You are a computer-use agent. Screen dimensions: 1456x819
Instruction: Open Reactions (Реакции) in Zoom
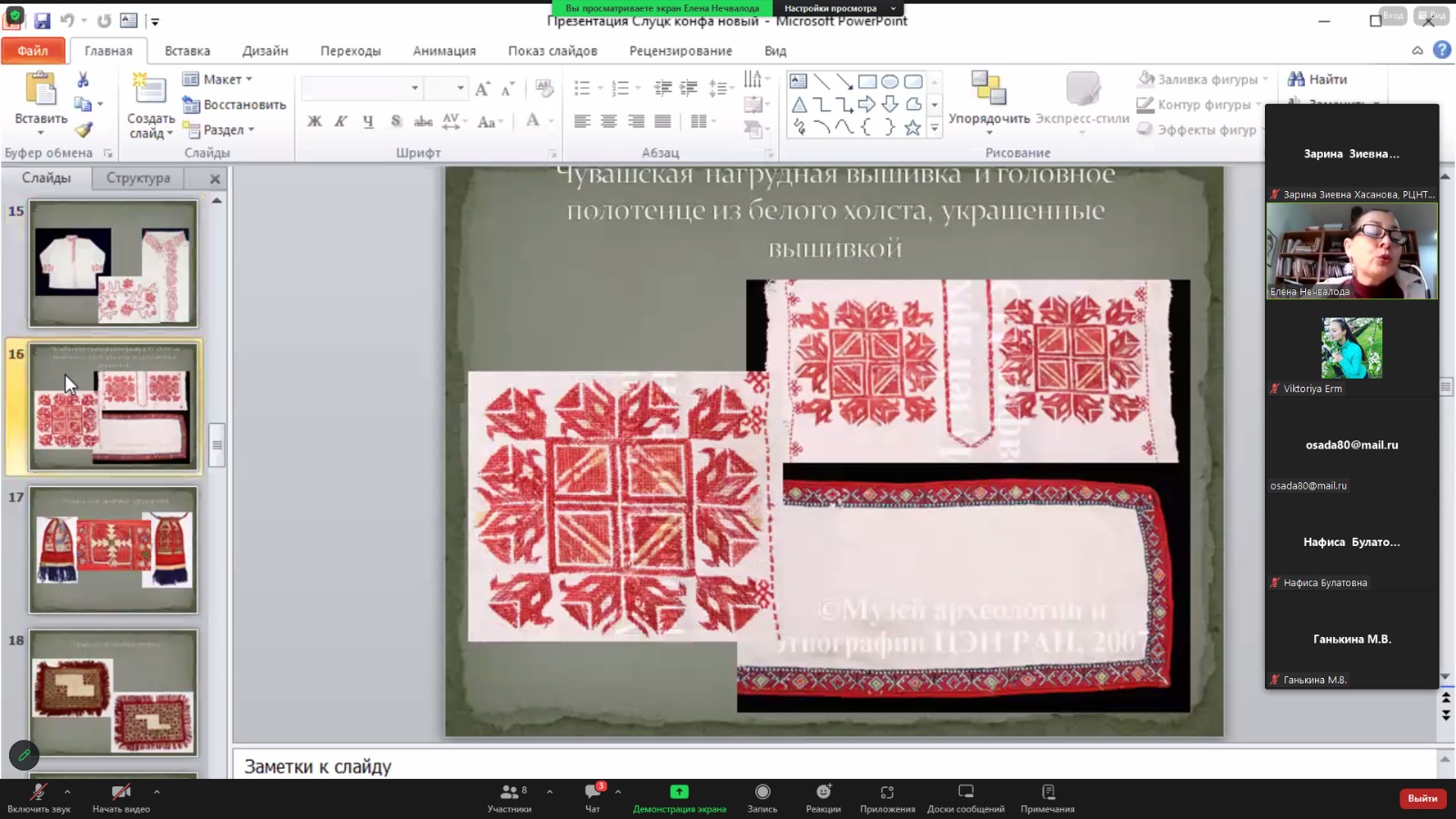point(824,798)
